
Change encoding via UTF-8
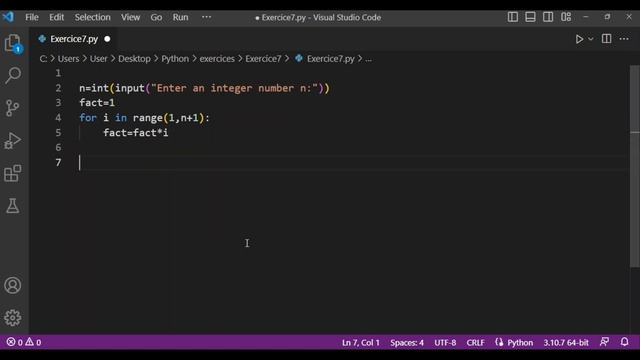click(445, 342)
